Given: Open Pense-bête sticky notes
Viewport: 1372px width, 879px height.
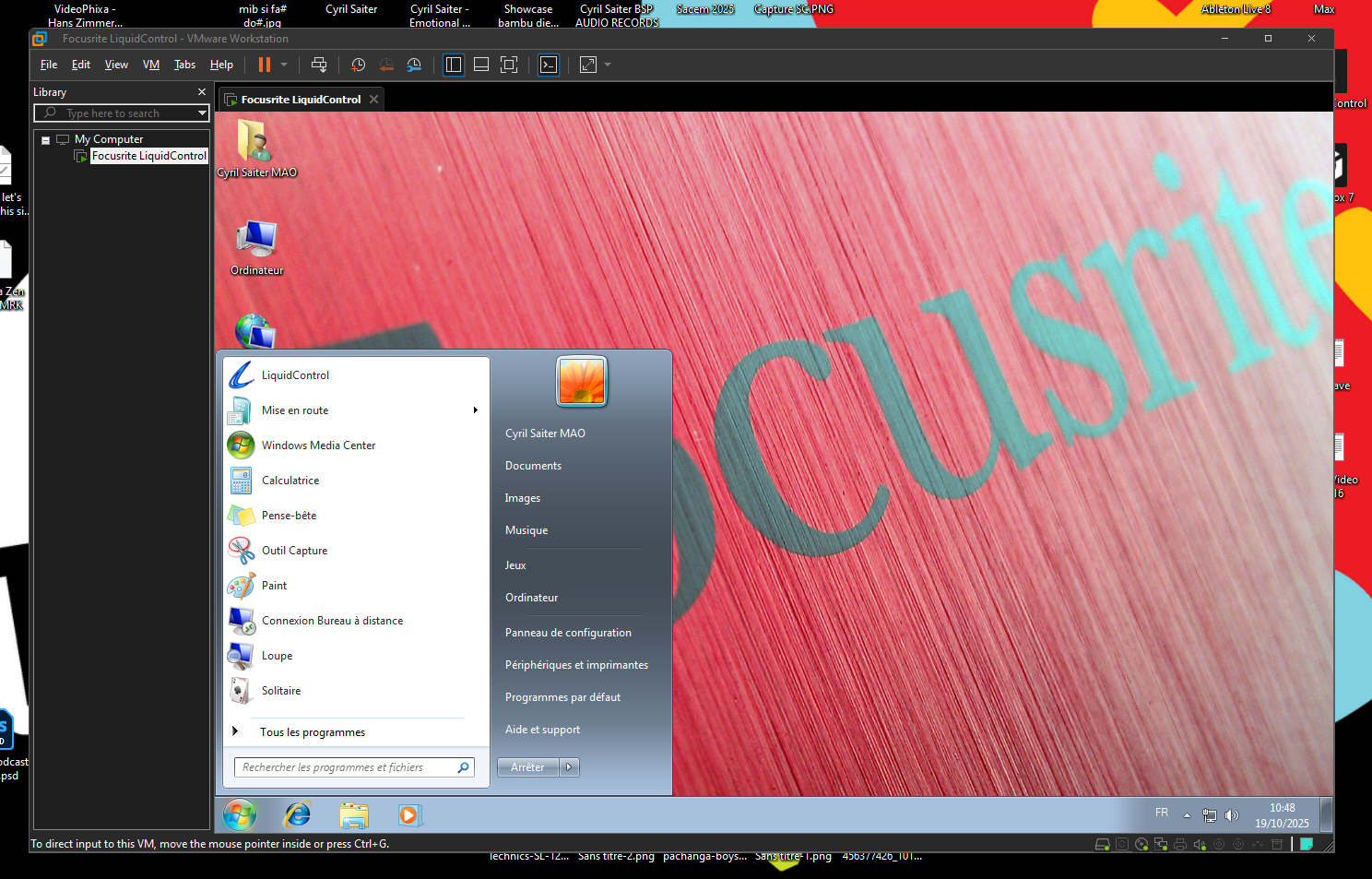Looking at the screenshot, I should coord(356,516).
